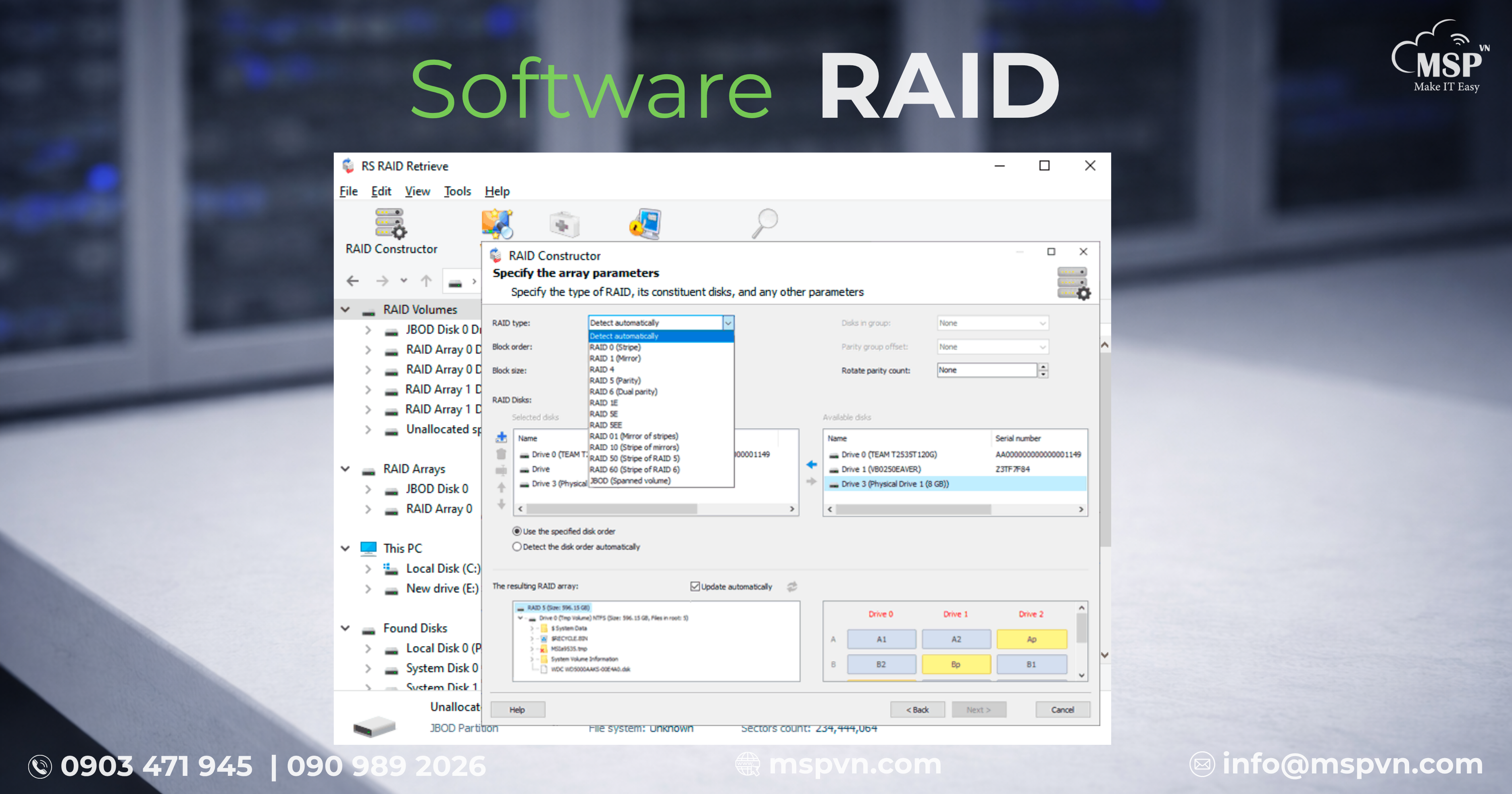
Task: Click the refresh icon next to Update automatically
Action: click(792, 586)
